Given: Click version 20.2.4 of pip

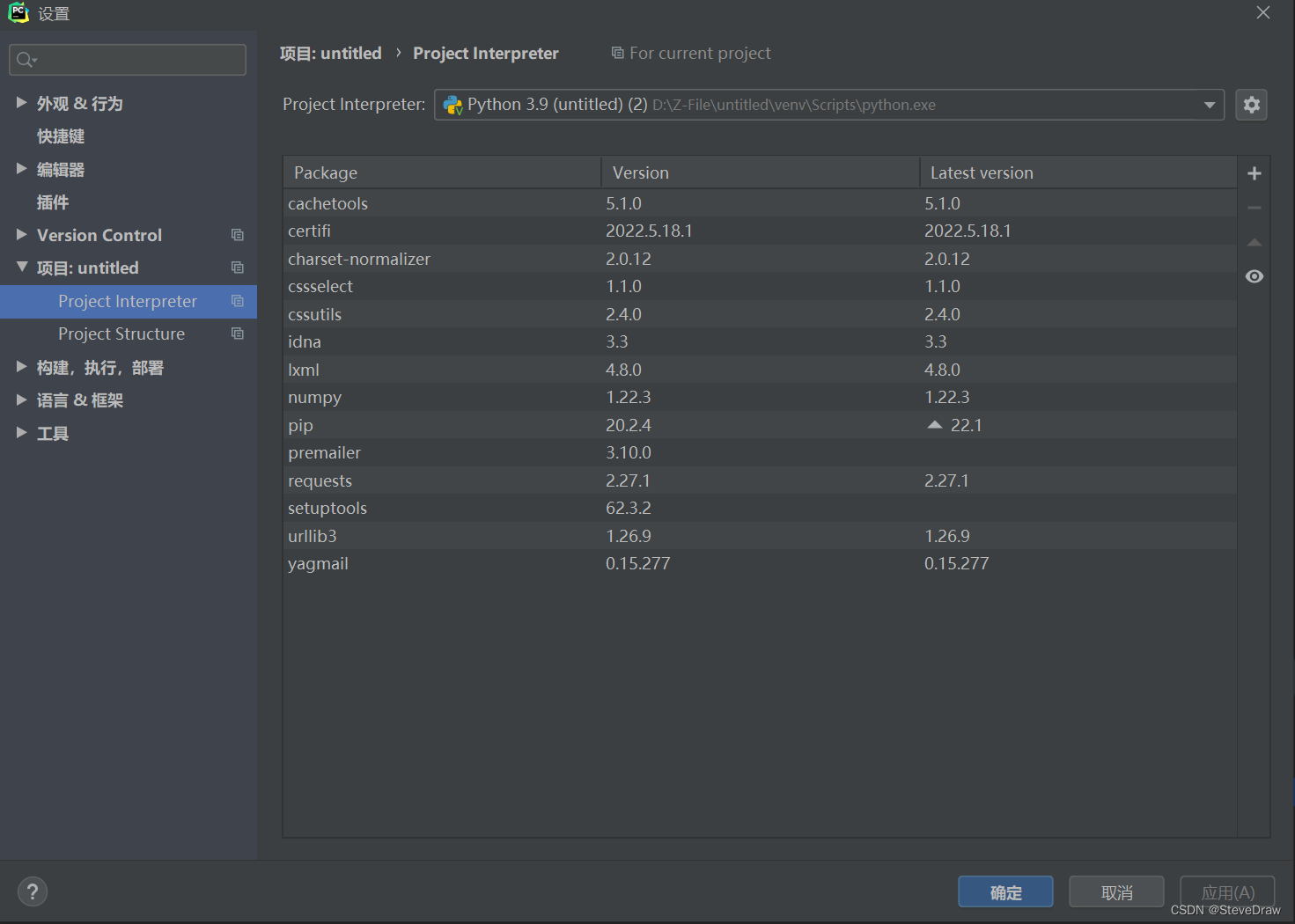Looking at the screenshot, I should pos(629,425).
